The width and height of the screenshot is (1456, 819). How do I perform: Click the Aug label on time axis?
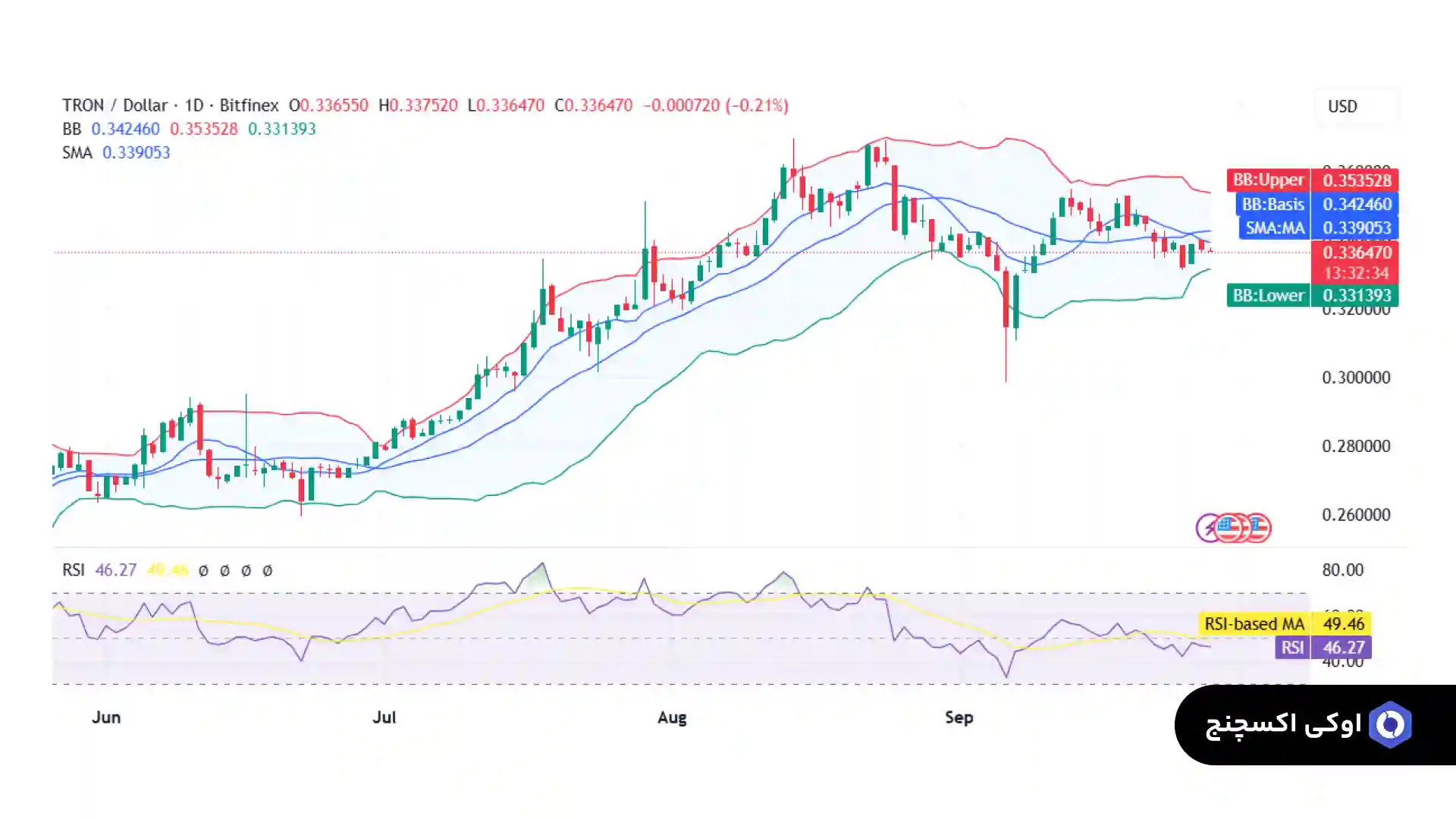coord(671,717)
